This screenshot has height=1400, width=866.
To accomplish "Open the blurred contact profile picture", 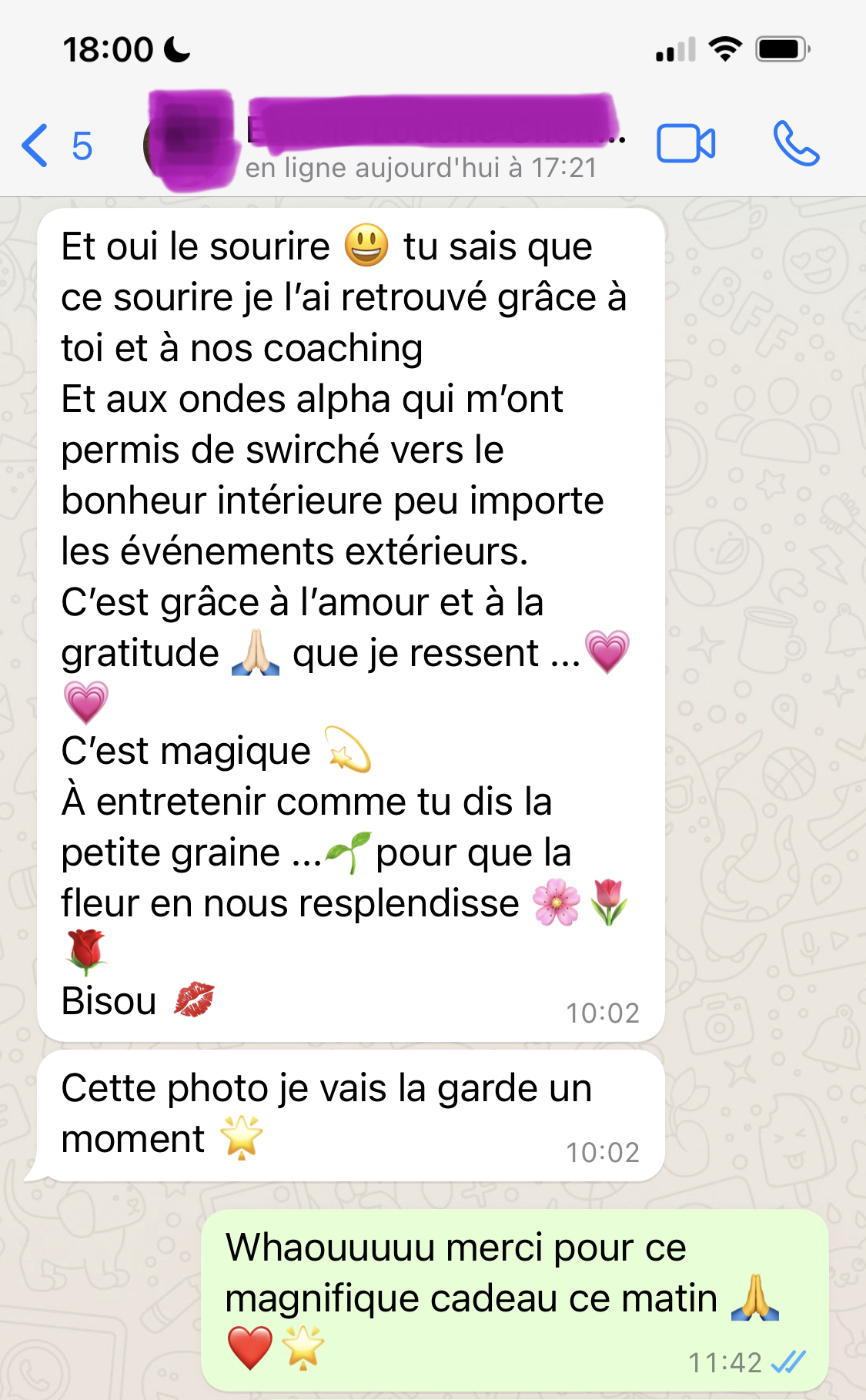I will pos(189,142).
